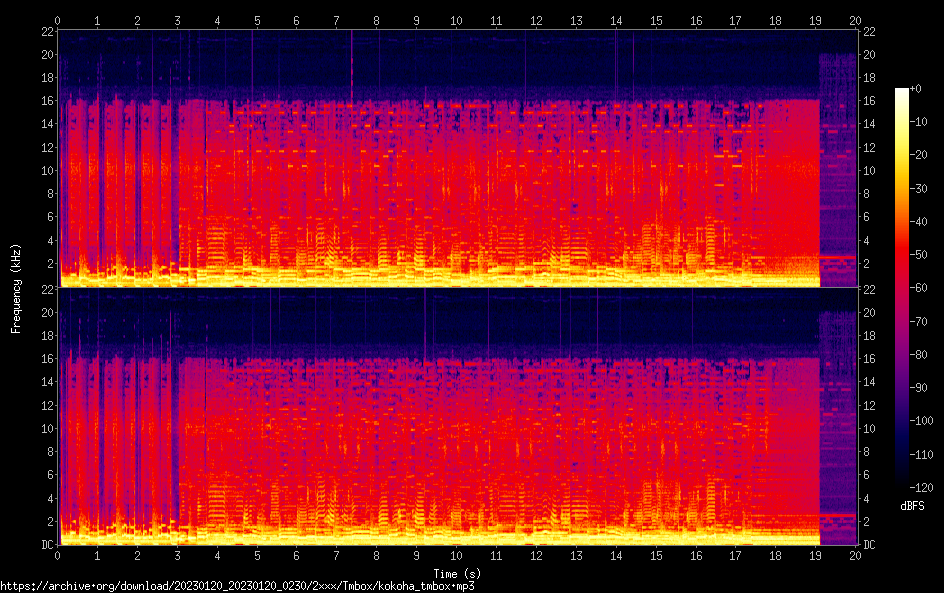Click the 8 kHz label on lower channel's right axis

(866, 452)
